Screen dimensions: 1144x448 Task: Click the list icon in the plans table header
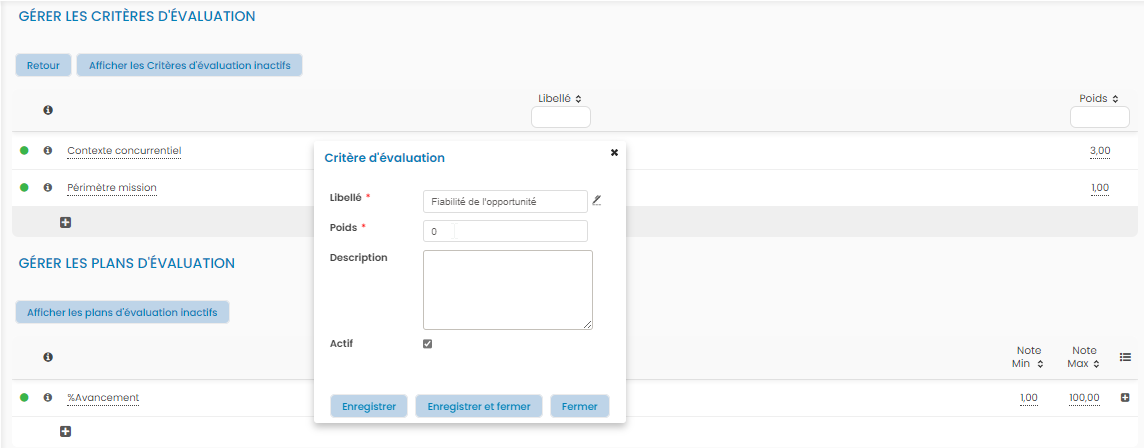click(1125, 357)
